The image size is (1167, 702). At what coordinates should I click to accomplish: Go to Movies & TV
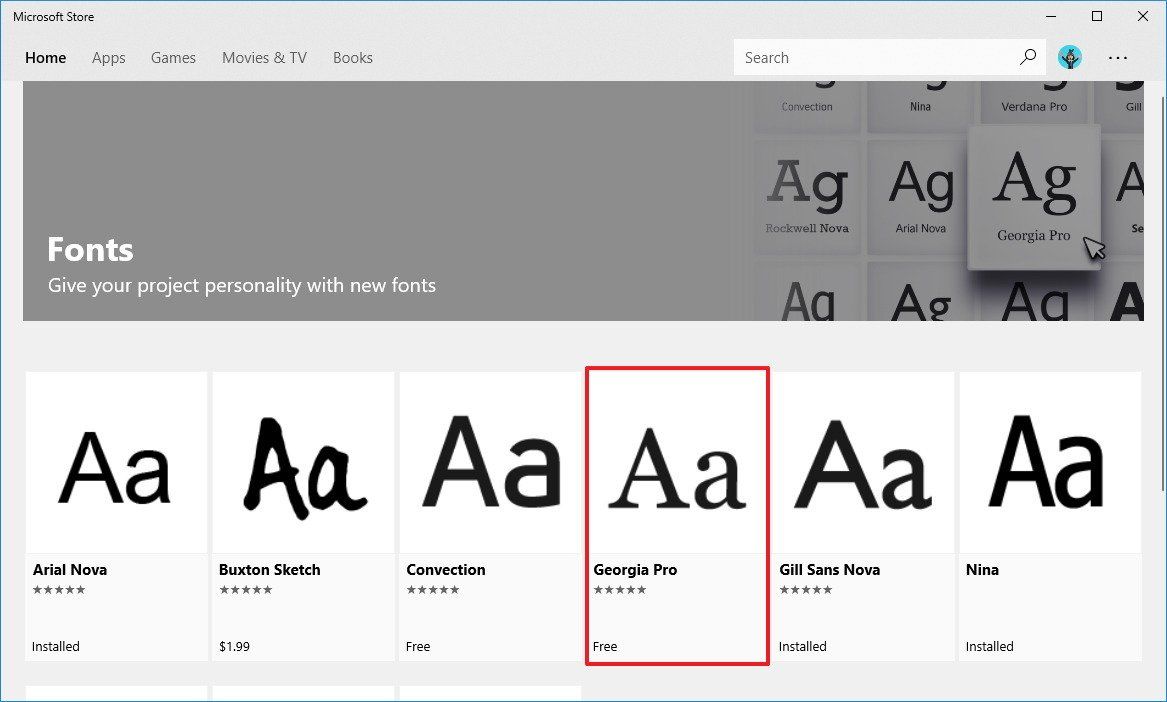pos(263,57)
